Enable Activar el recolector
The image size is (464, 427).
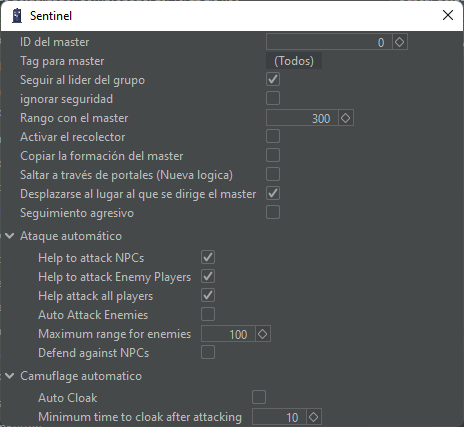point(273,136)
